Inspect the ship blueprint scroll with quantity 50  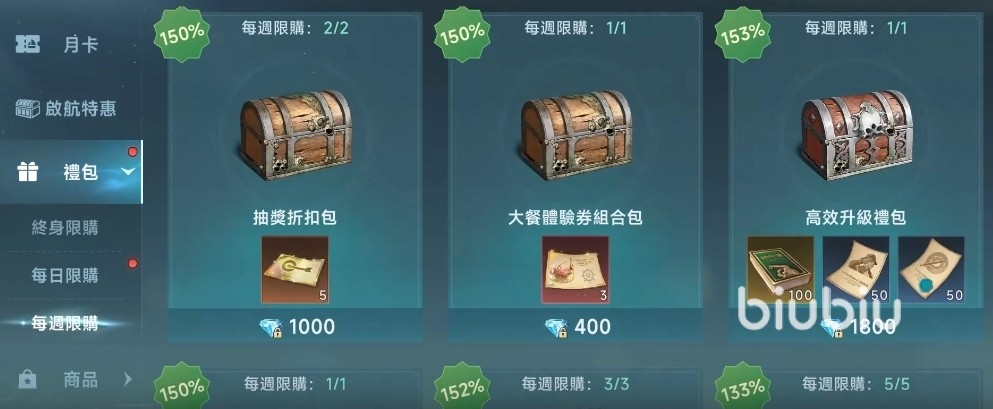point(856,270)
